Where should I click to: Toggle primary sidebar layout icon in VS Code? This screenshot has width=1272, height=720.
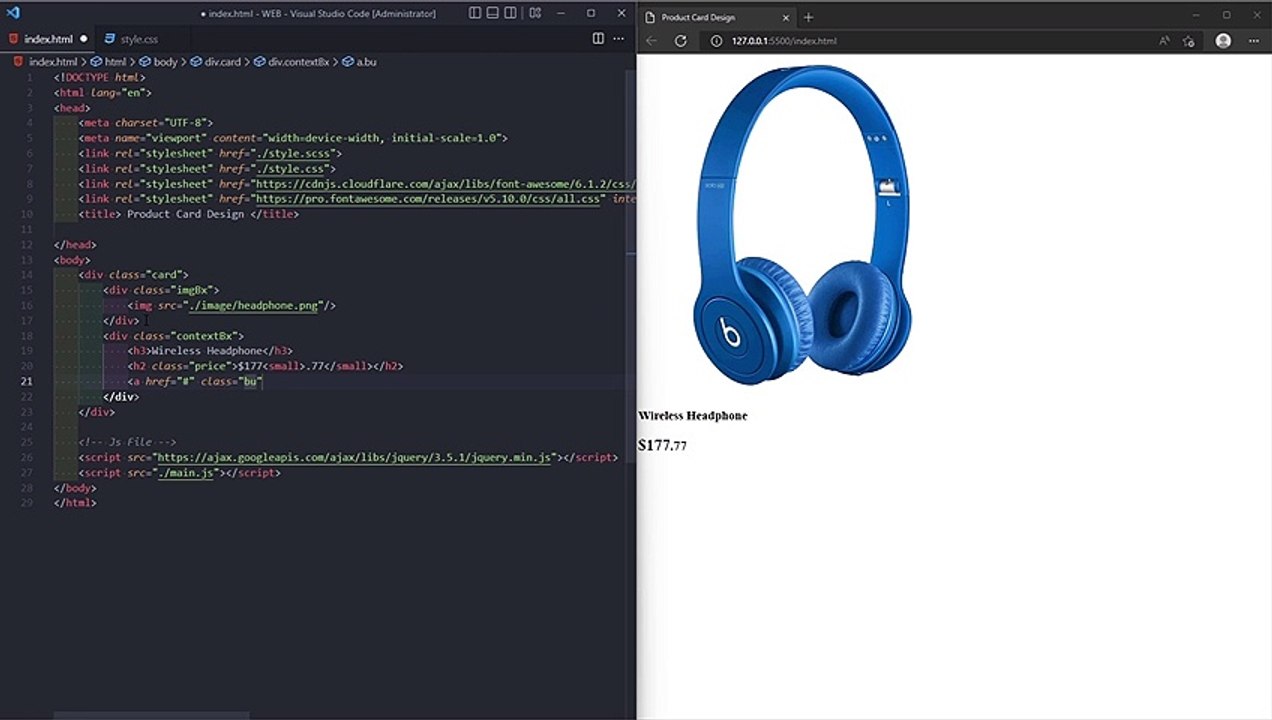coord(475,13)
